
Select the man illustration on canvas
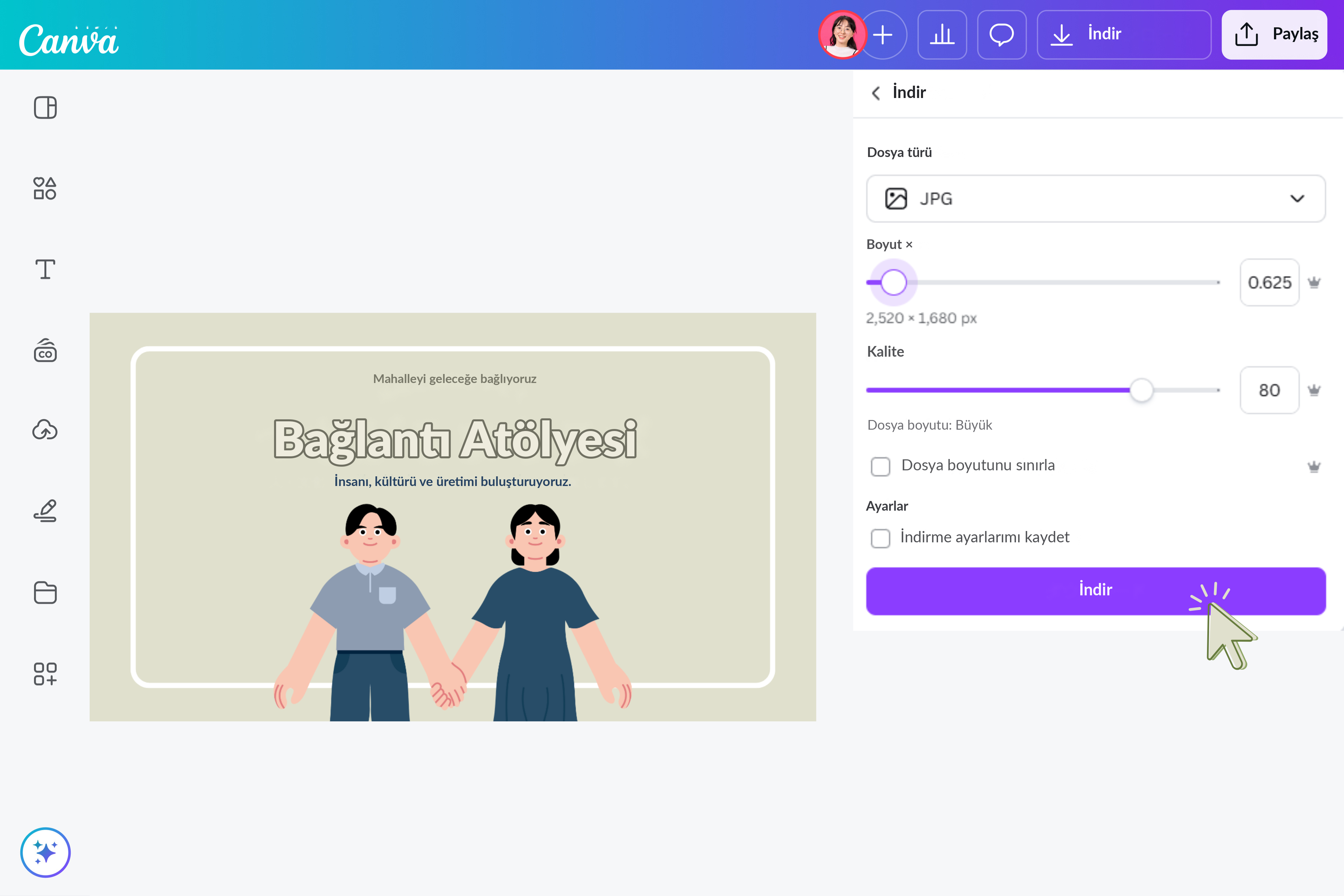(x=370, y=612)
